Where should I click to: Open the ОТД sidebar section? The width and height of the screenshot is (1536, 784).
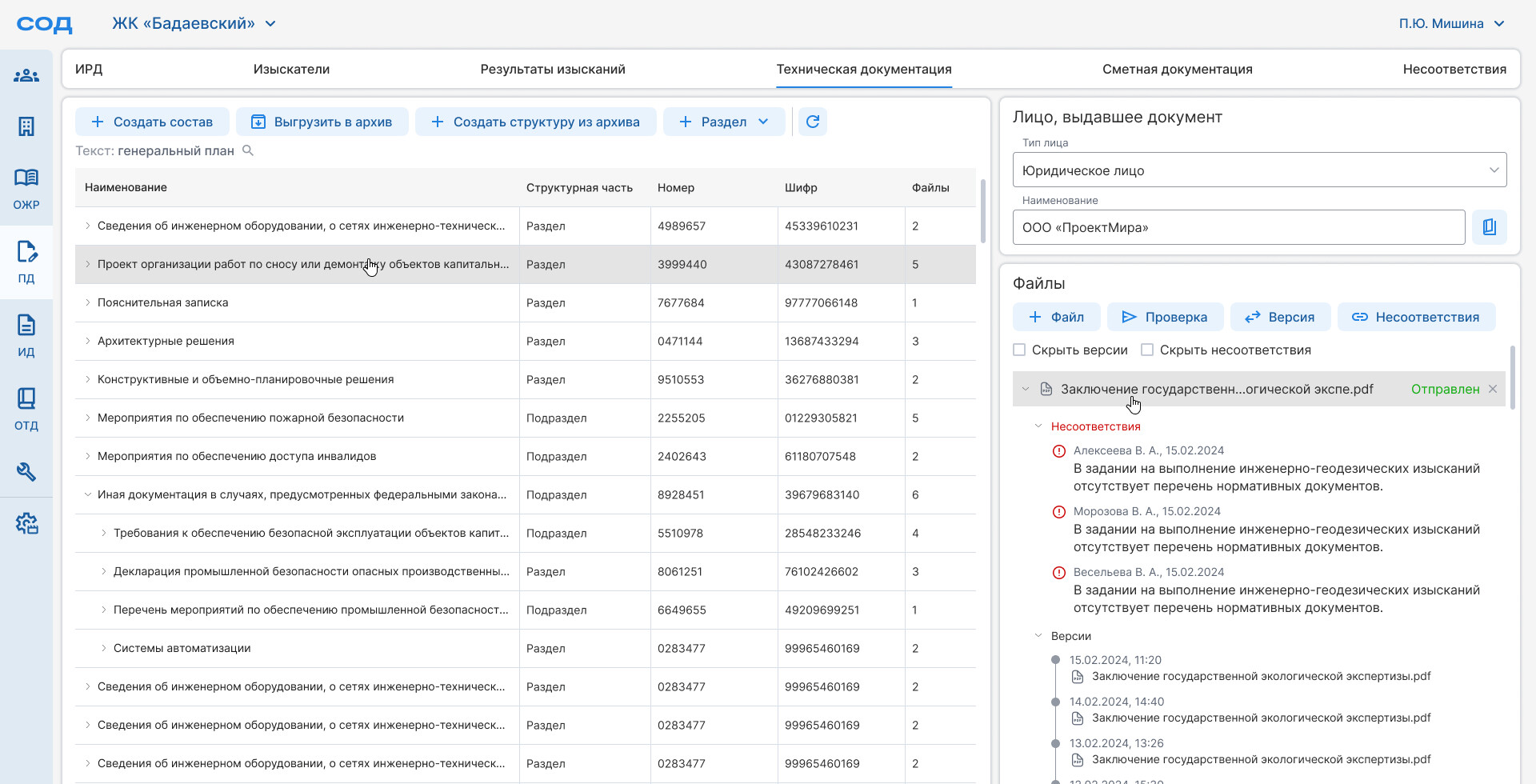tap(26, 409)
